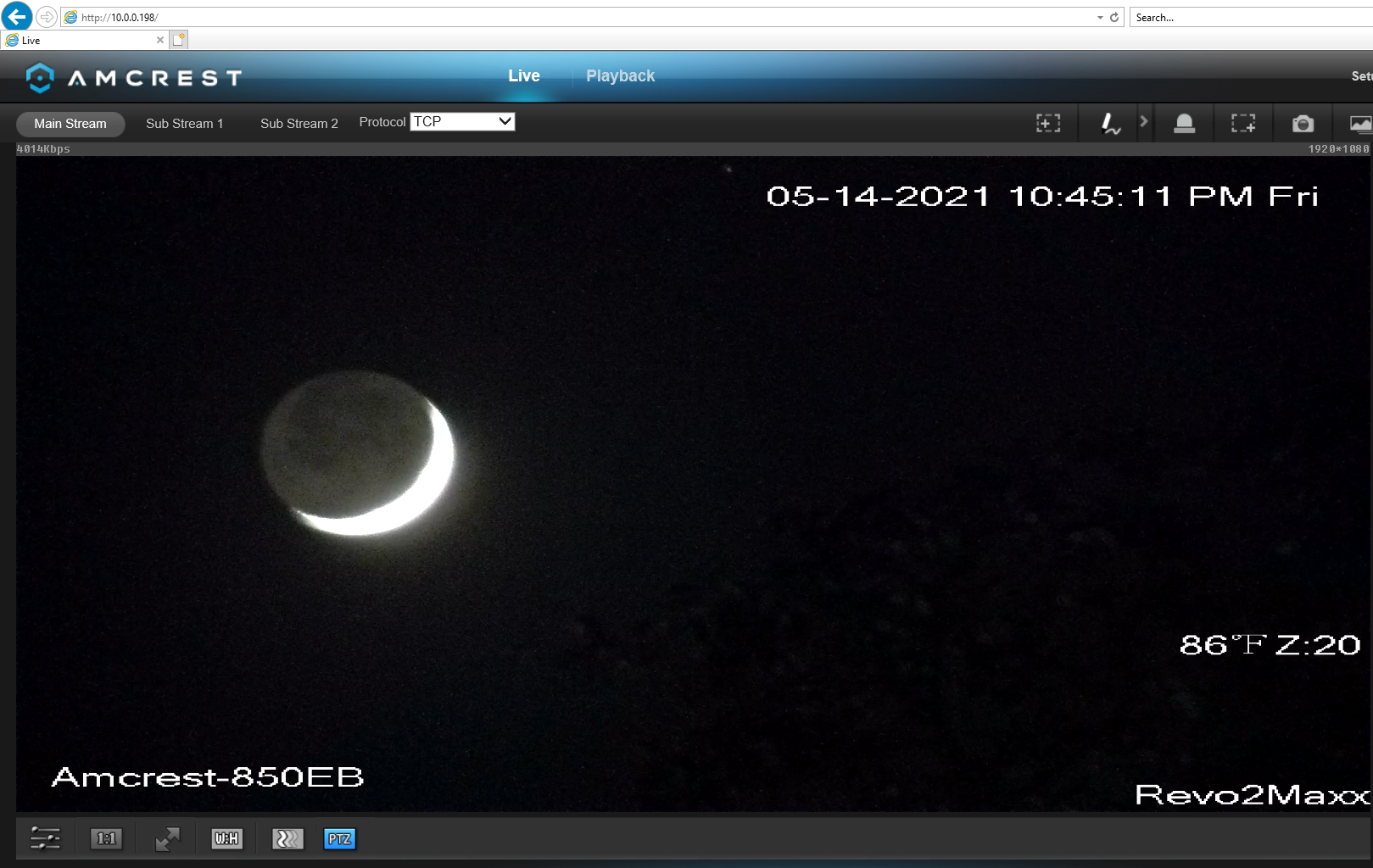Click the digital zoom icon
This screenshot has height=868, width=1373.
click(1048, 124)
